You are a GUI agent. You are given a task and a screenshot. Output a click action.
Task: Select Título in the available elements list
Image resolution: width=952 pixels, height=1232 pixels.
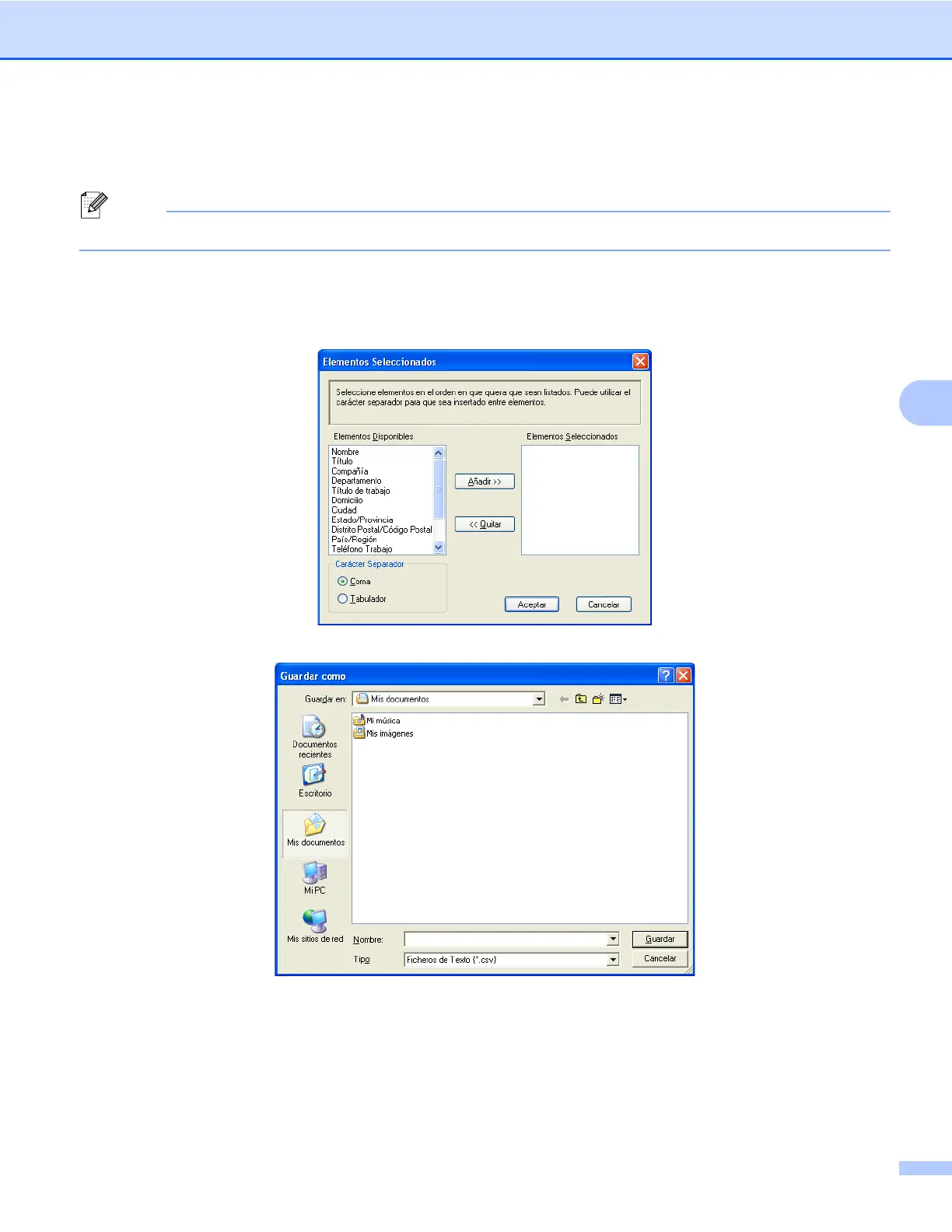(342, 461)
